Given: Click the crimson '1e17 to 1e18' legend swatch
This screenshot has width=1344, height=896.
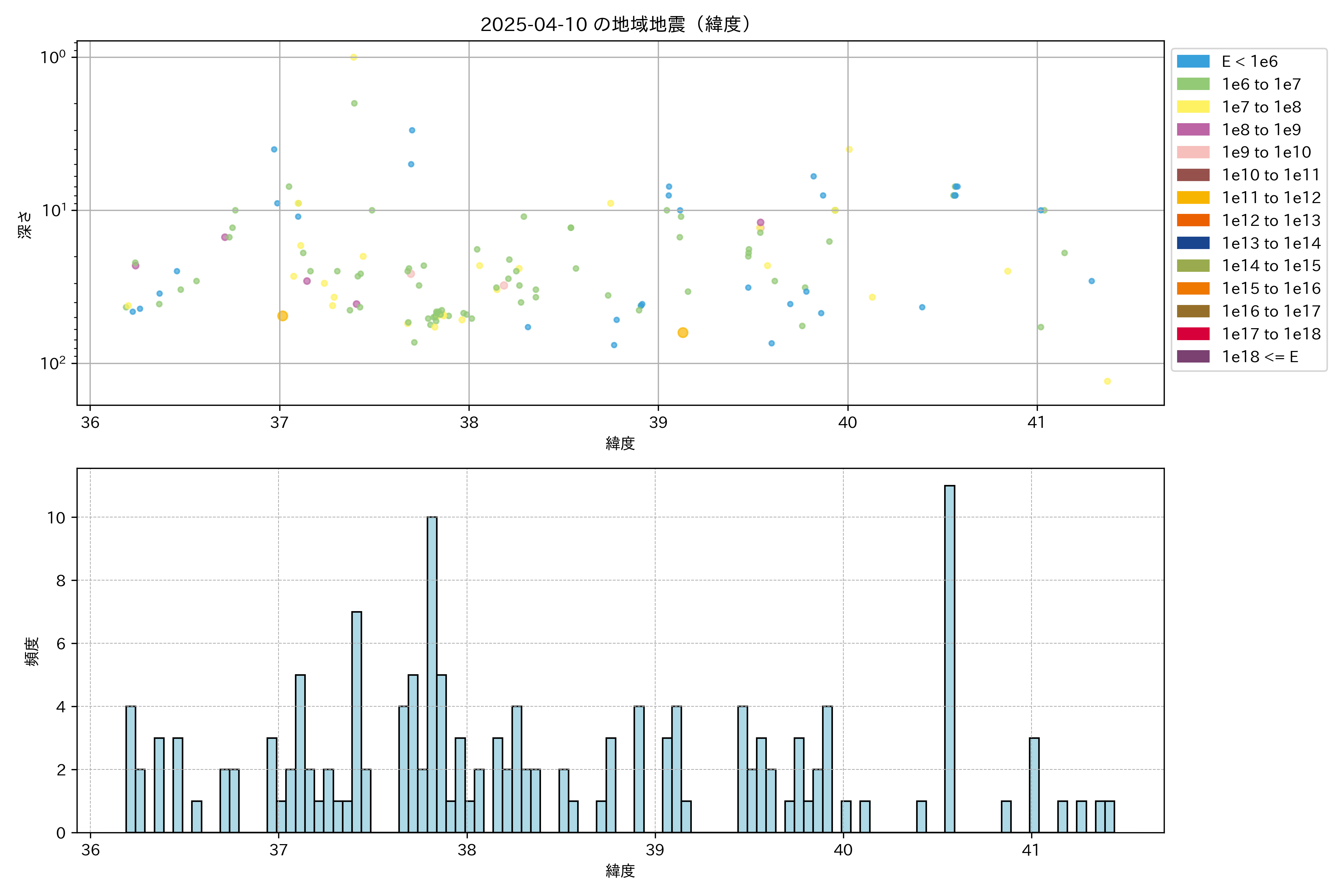Looking at the screenshot, I should coord(1192,334).
